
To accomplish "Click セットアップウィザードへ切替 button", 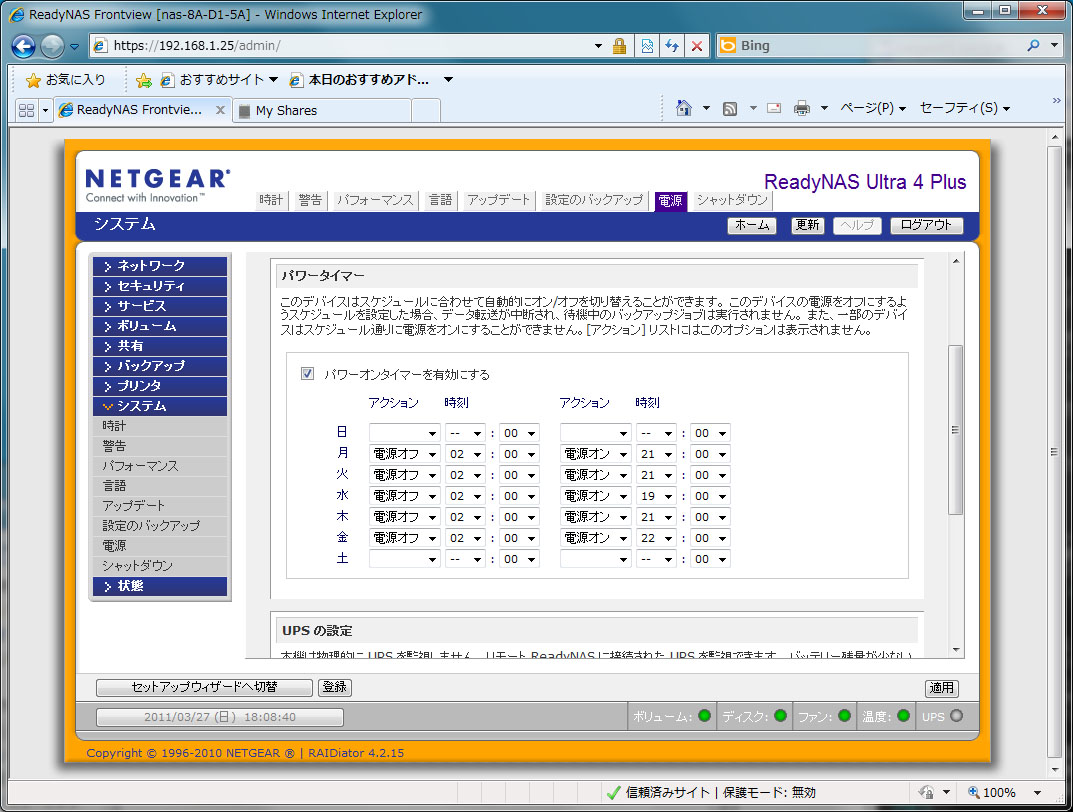I will pos(204,688).
